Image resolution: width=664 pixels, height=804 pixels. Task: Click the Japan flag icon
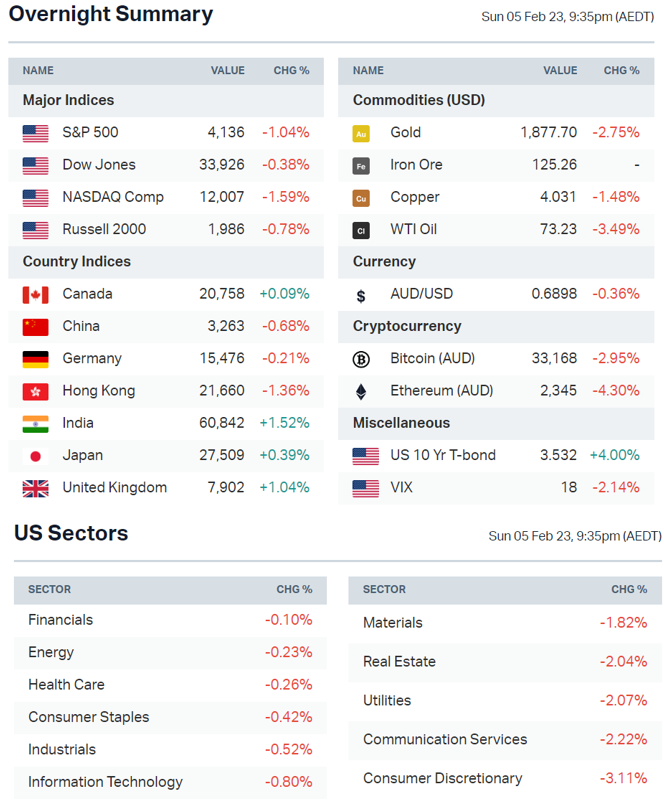[35, 456]
